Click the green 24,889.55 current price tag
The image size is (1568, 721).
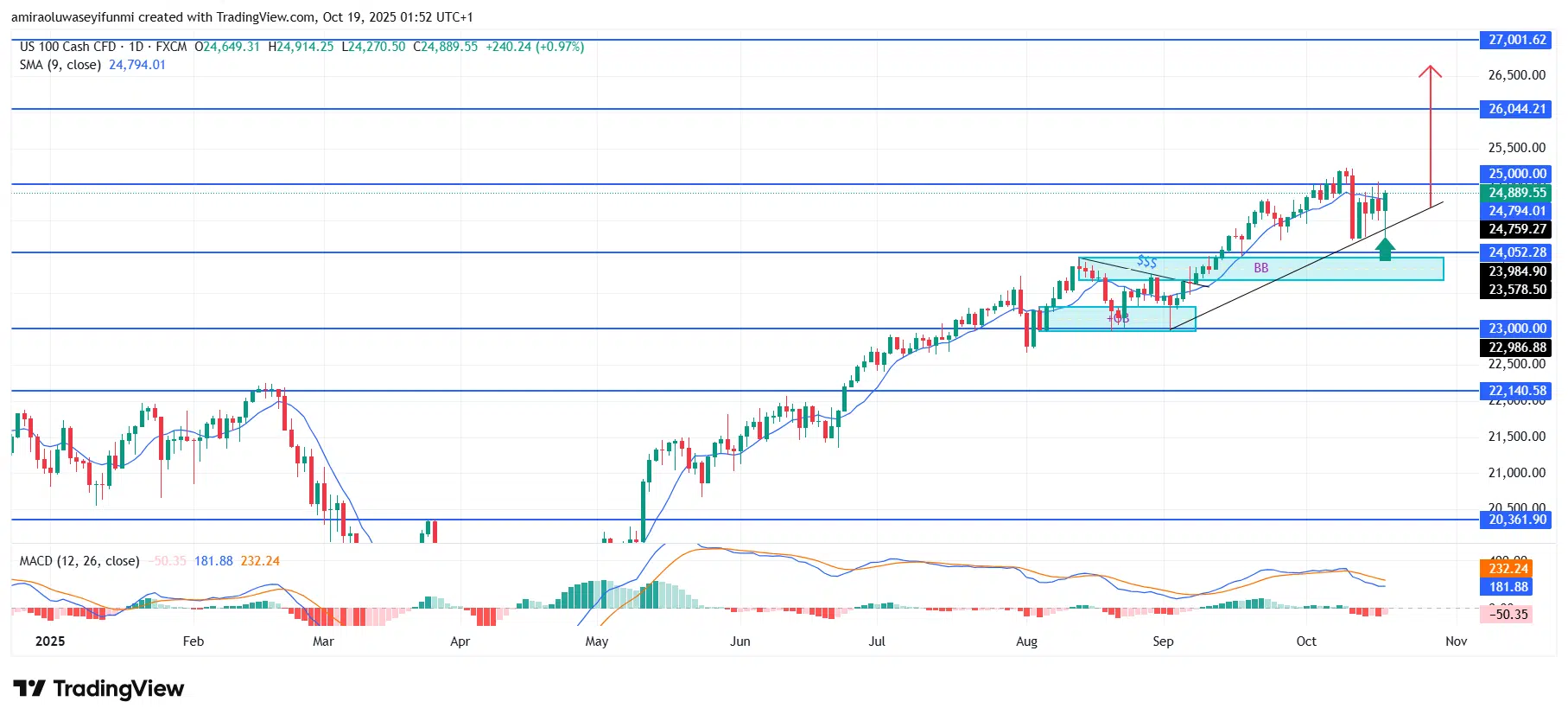1517,193
